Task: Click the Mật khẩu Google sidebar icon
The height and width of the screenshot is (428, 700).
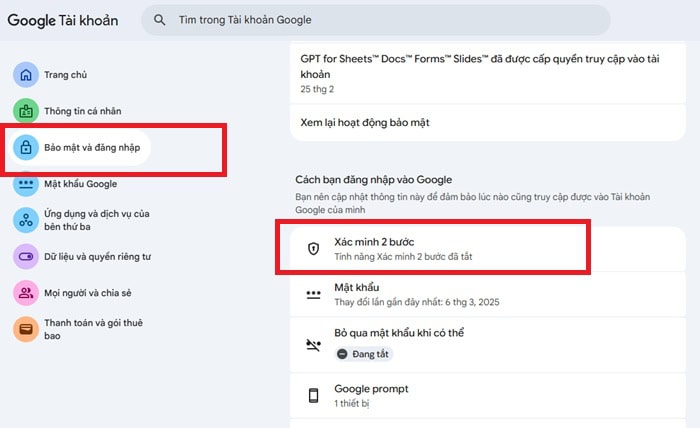Action: tap(25, 184)
